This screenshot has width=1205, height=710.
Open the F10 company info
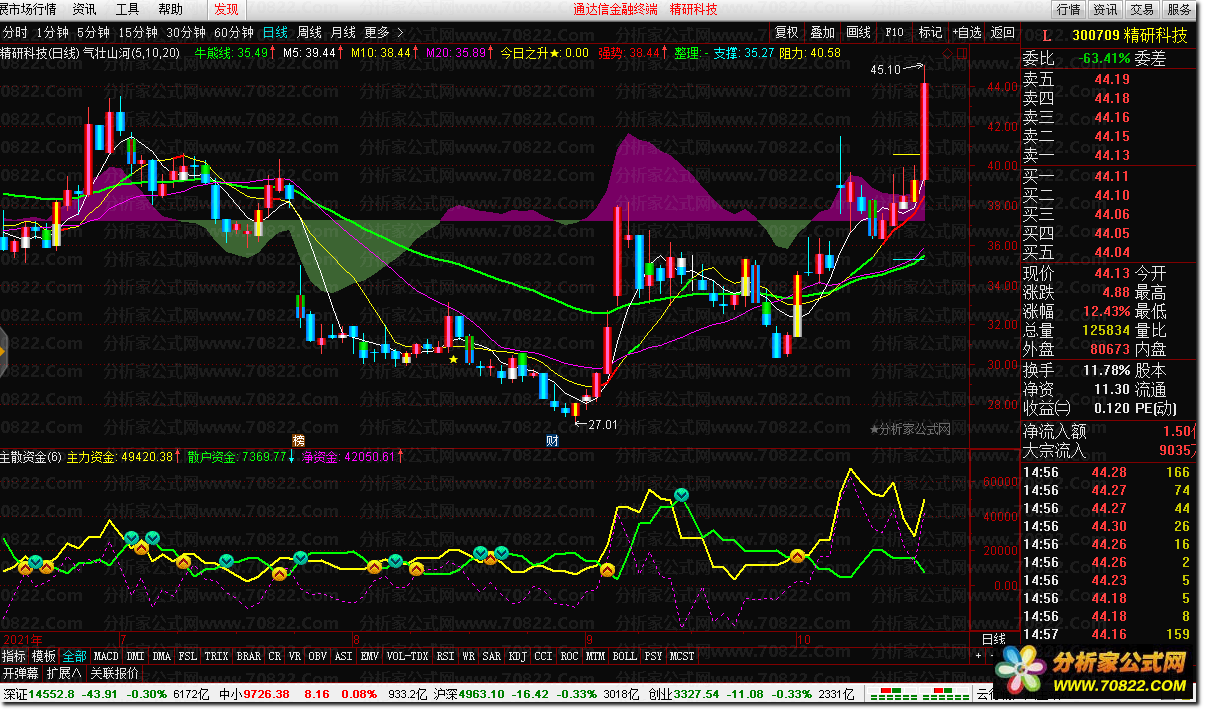coord(894,32)
